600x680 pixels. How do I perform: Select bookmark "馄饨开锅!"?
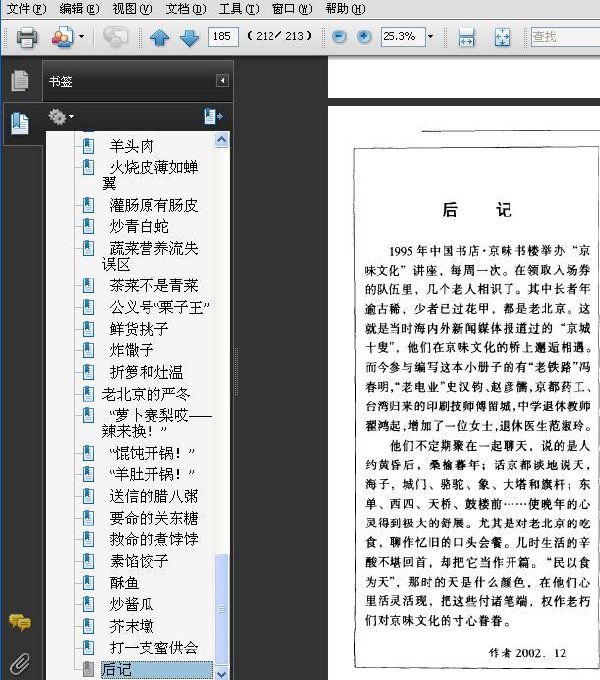tap(152, 453)
